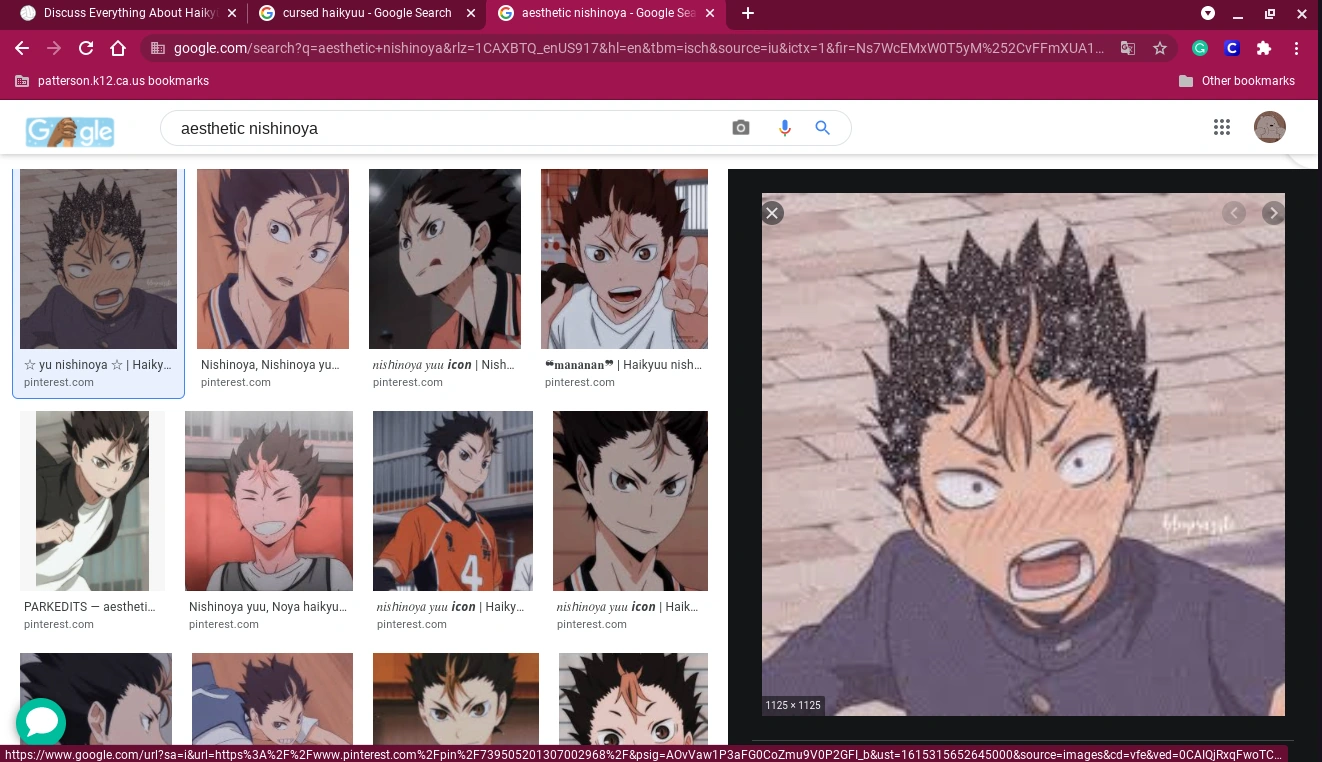Show the next image in preview

1273,213
